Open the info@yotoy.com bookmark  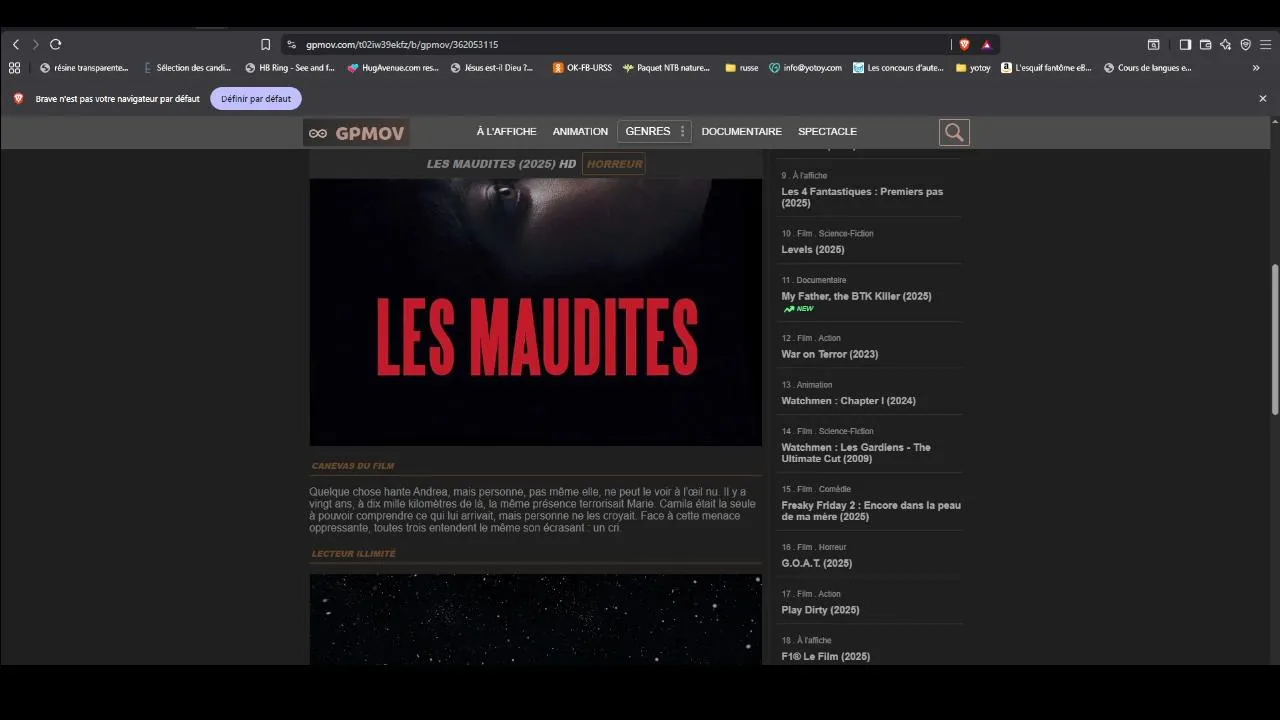coord(805,68)
